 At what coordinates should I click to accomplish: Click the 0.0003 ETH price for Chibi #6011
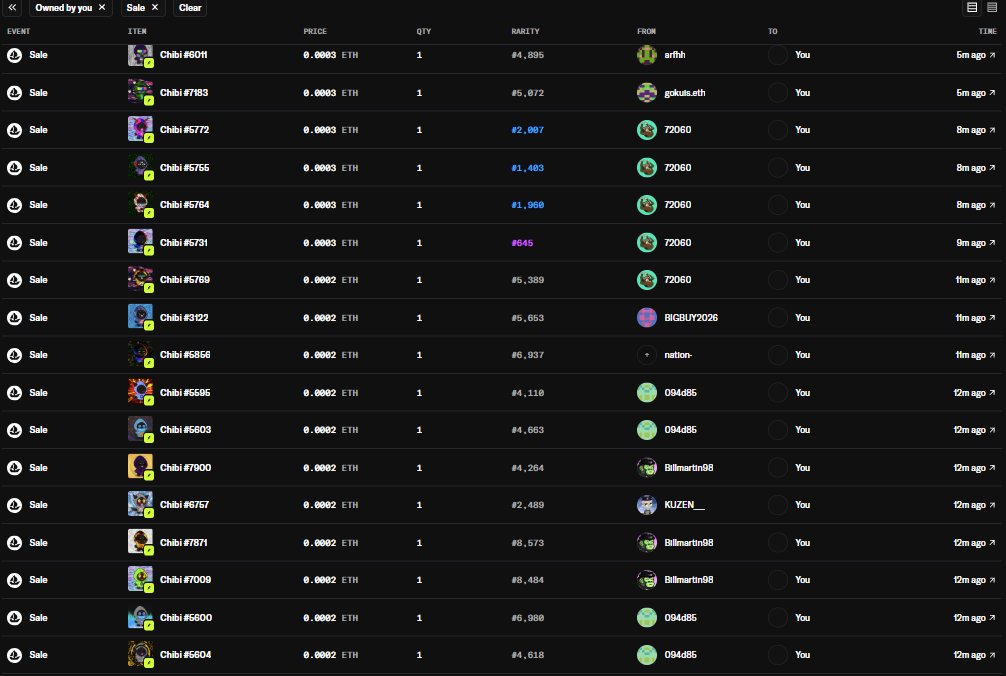pyautogui.click(x=330, y=55)
